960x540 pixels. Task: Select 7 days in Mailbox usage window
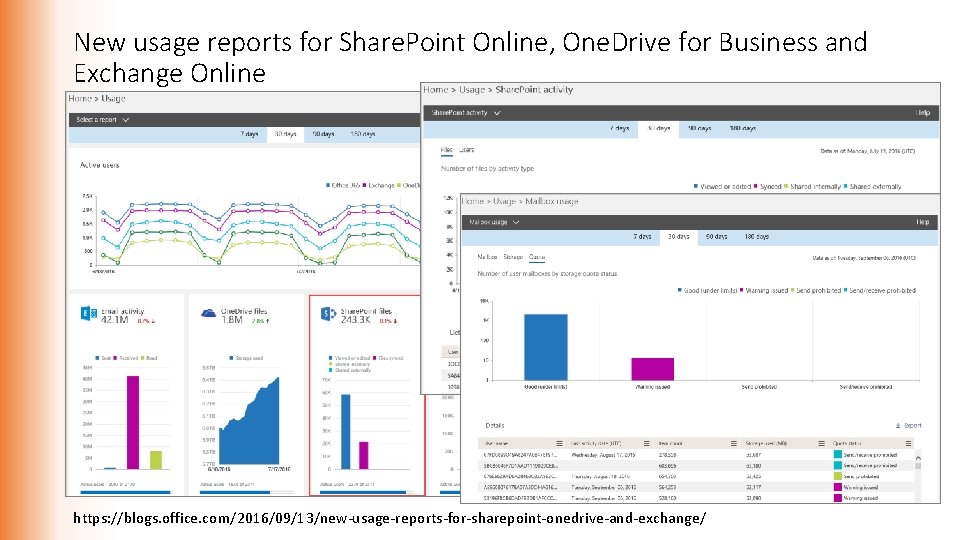tap(642, 237)
